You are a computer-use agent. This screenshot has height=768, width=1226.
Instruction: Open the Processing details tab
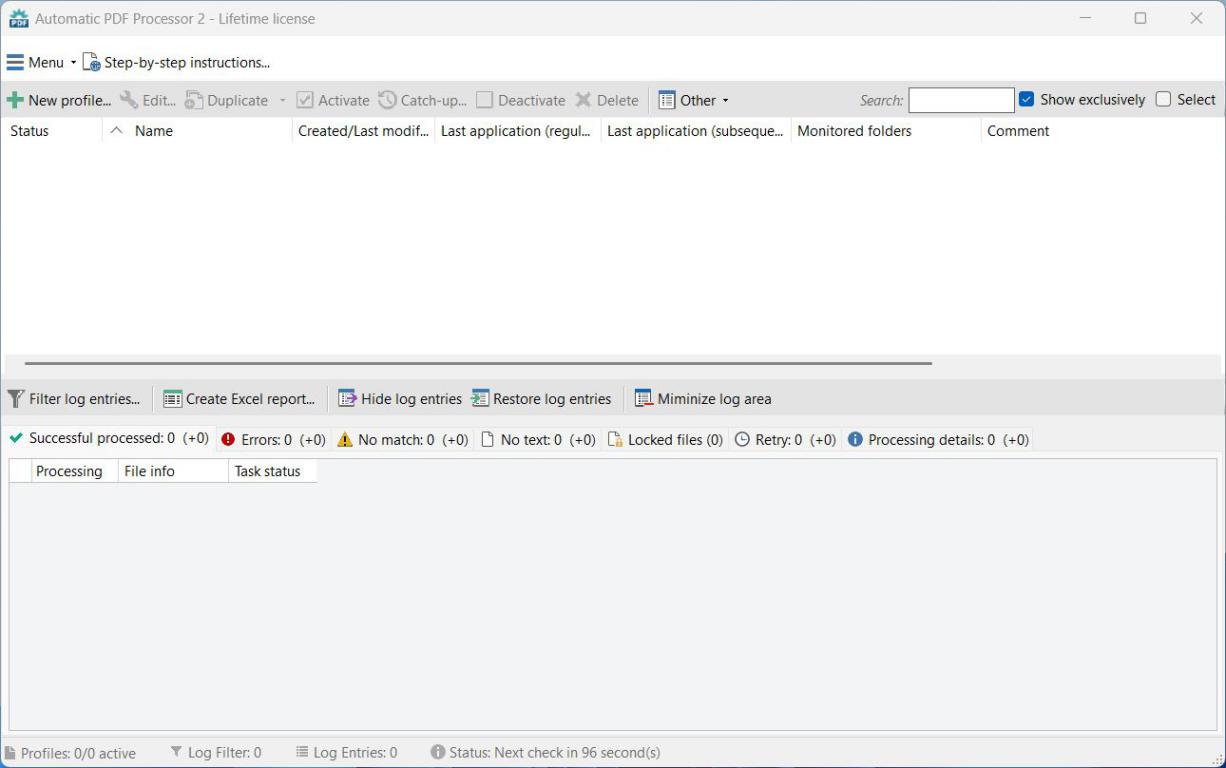pos(937,440)
